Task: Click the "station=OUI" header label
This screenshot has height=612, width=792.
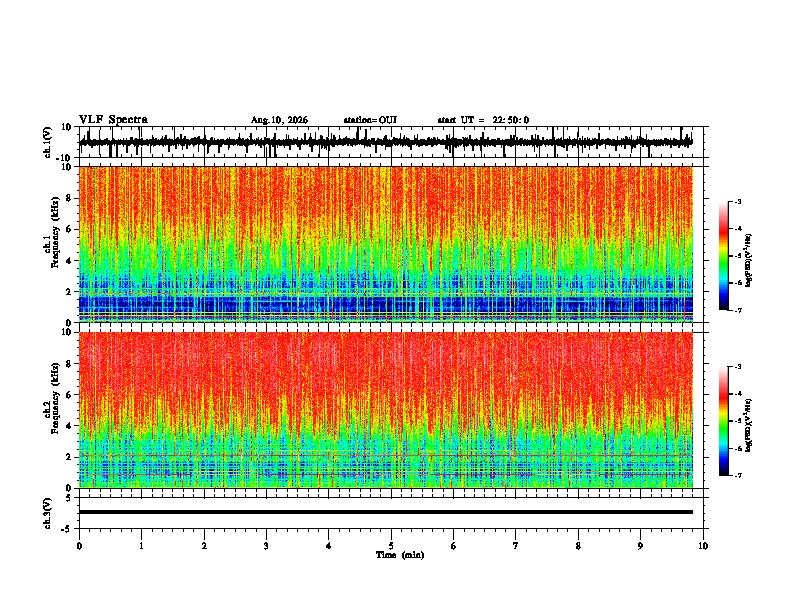Action: coord(370,120)
